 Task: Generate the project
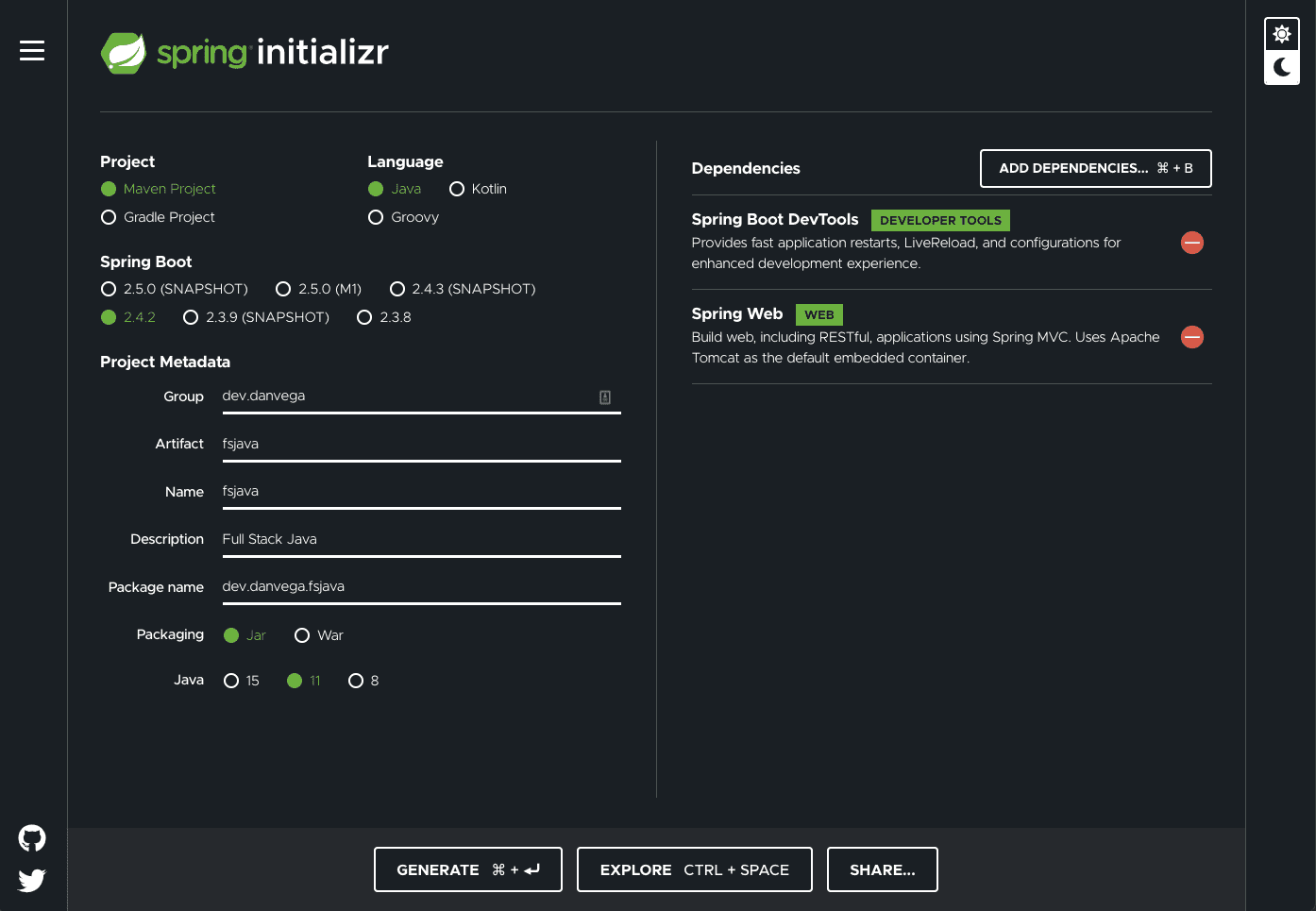pos(467,869)
